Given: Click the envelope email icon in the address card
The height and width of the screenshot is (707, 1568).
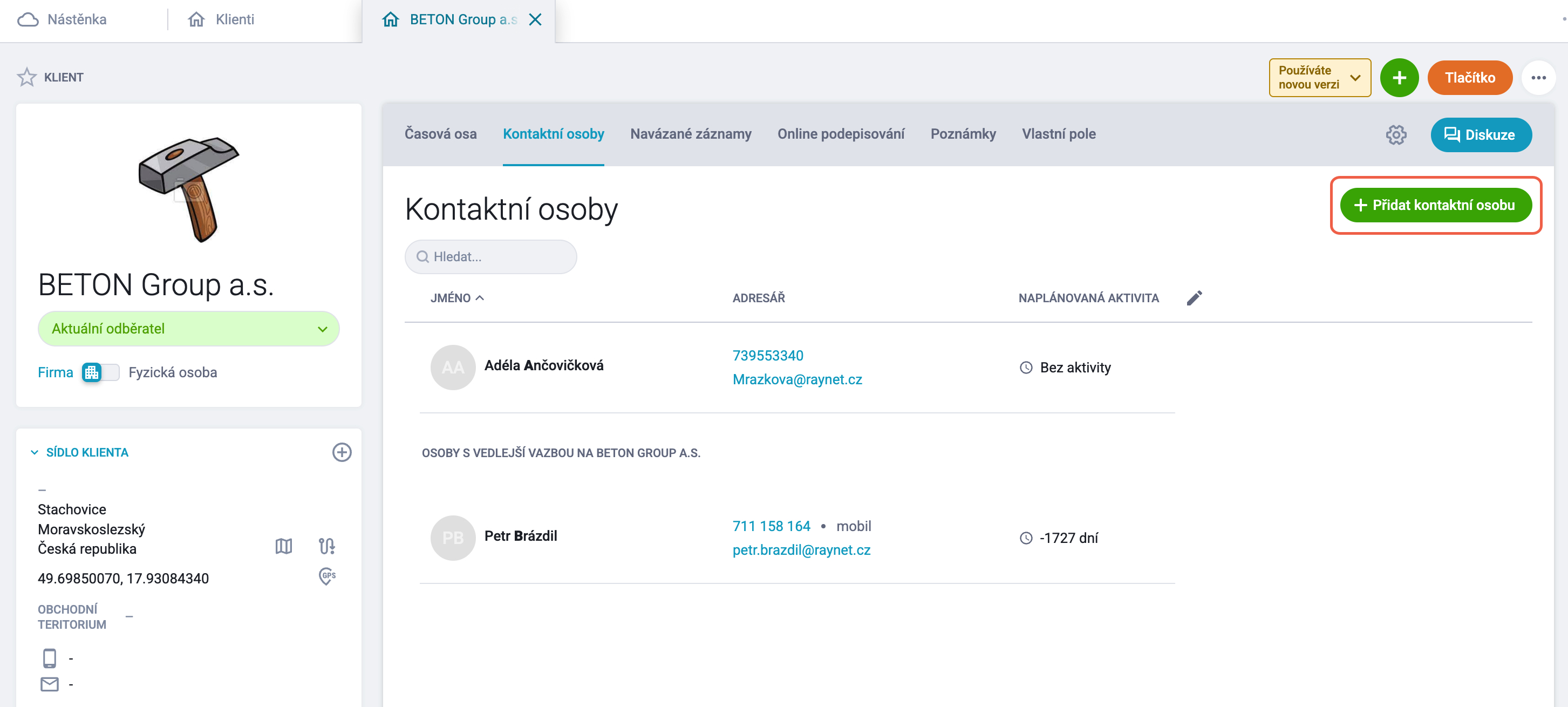Looking at the screenshot, I should click(x=49, y=684).
